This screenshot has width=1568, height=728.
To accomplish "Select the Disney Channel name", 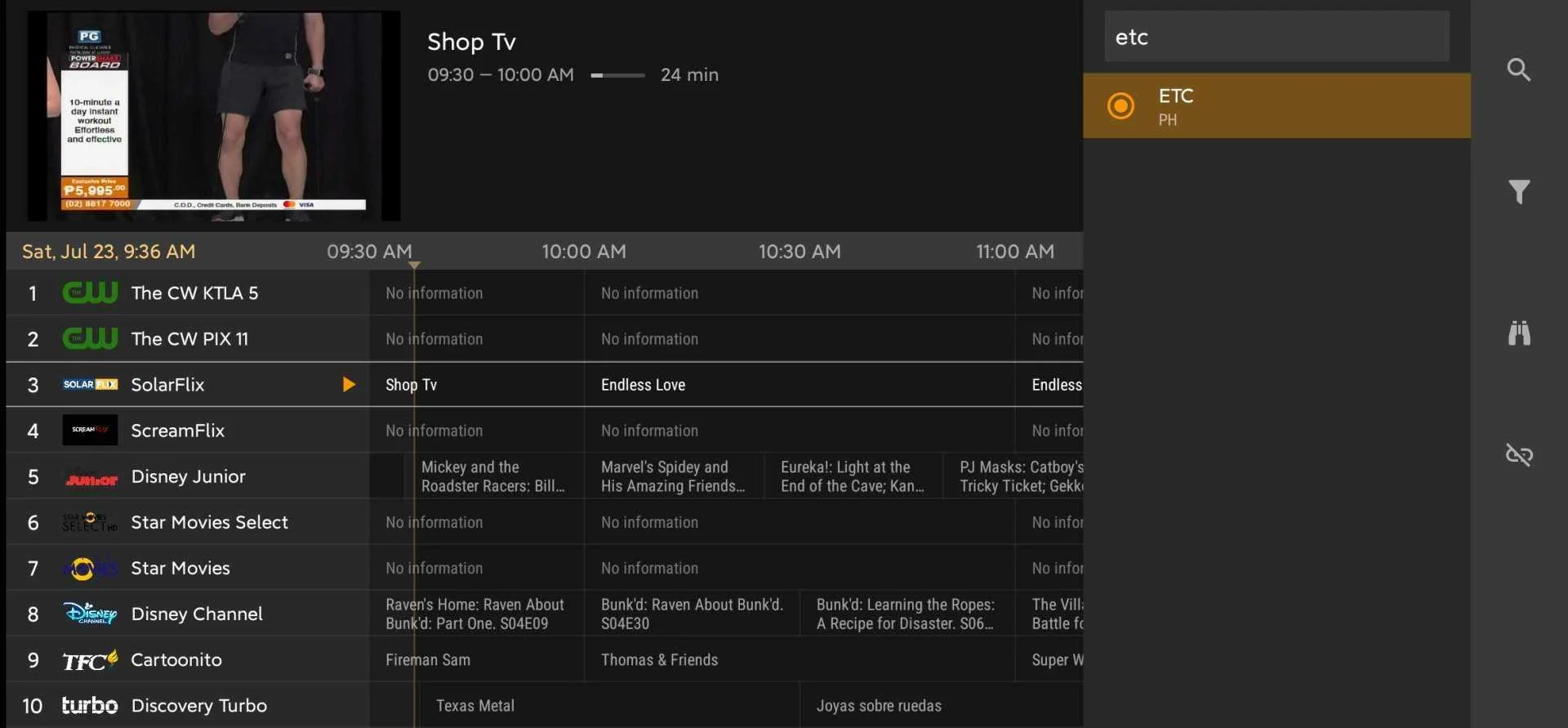I will click(197, 614).
